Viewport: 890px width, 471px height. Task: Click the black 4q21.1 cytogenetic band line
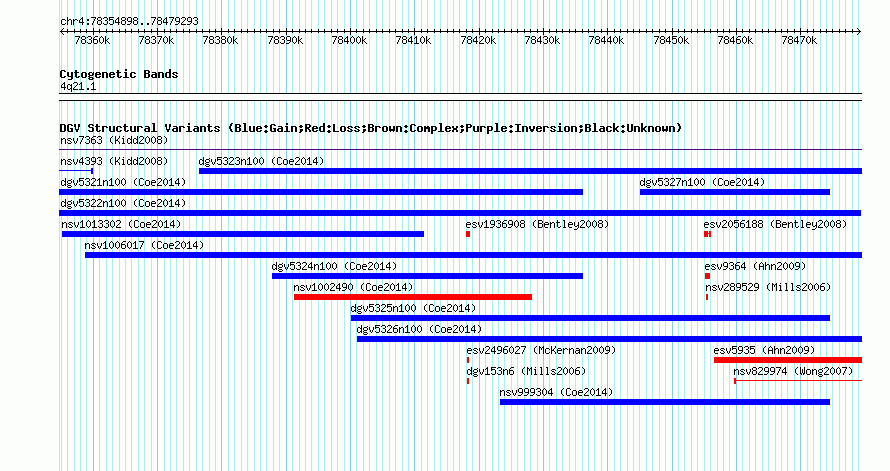pyautogui.click(x=460, y=97)
